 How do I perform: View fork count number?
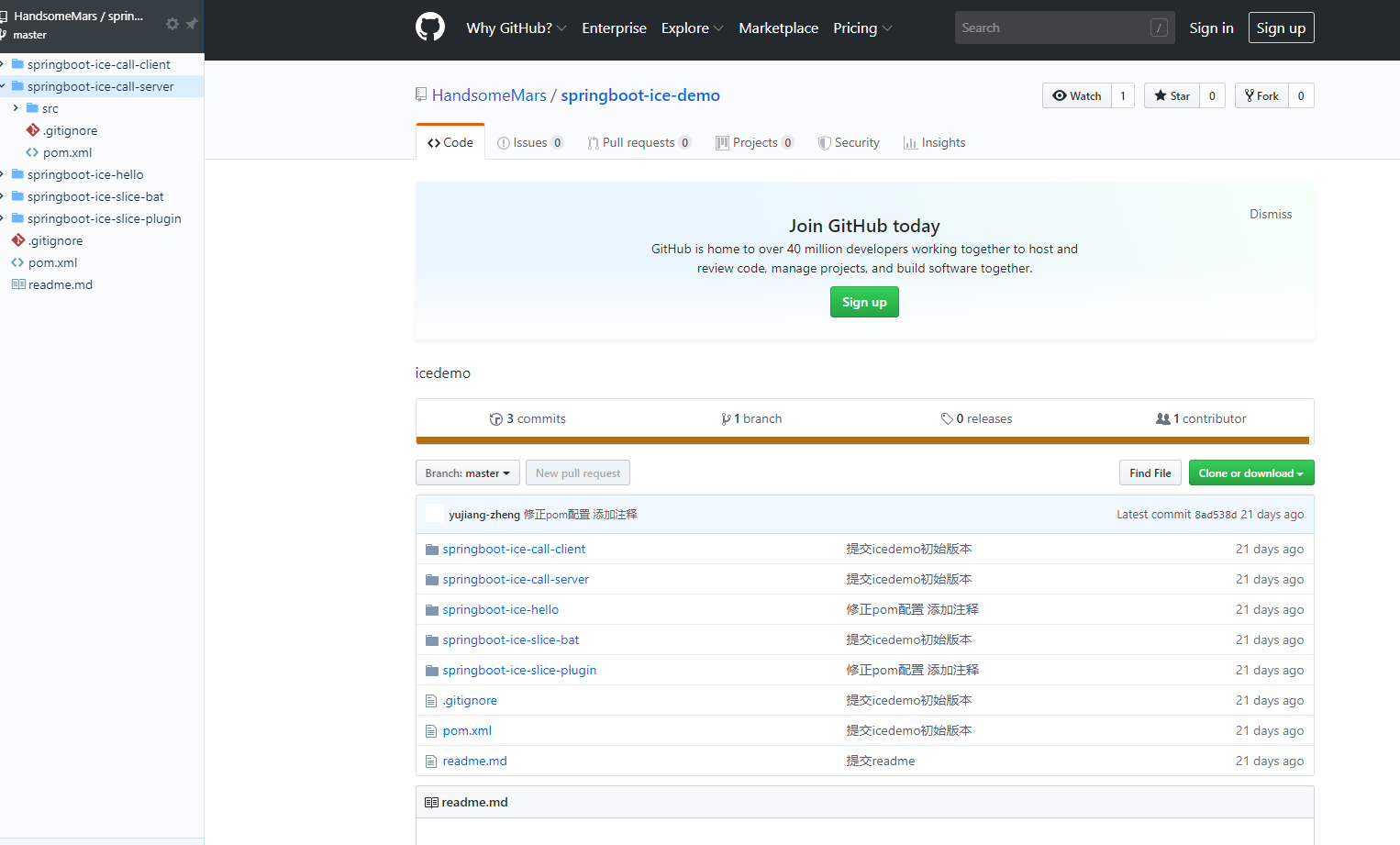tap(1301, 95)
